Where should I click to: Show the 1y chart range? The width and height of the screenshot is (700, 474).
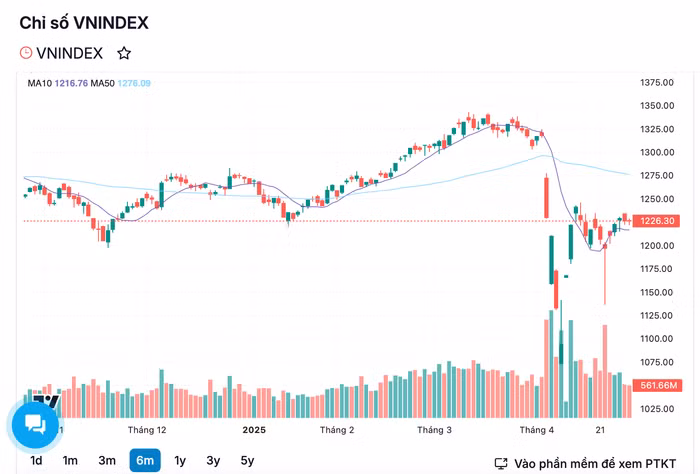[180, 461]
